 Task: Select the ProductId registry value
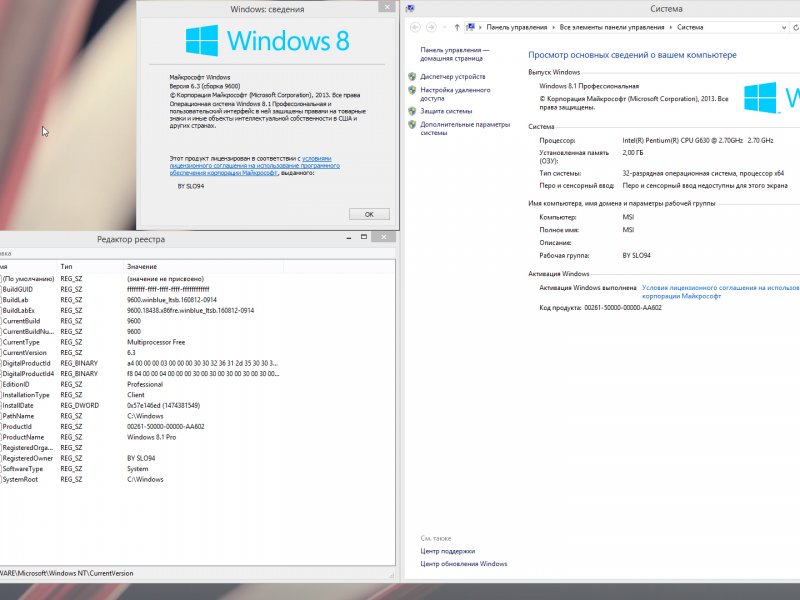tap(17, 427)
